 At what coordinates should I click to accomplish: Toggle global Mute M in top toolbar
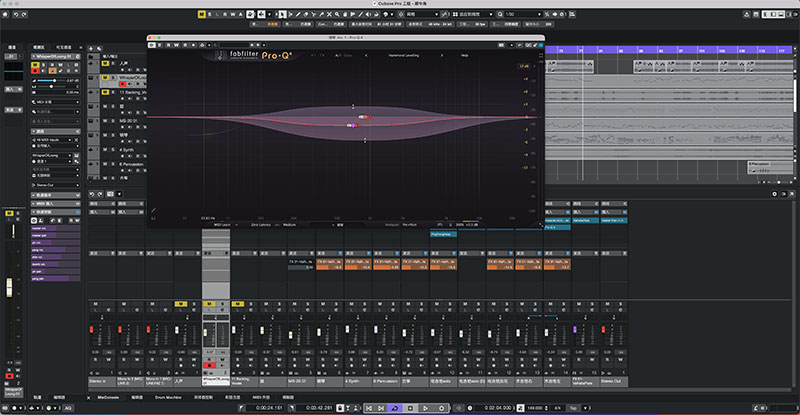pos(202,14)
